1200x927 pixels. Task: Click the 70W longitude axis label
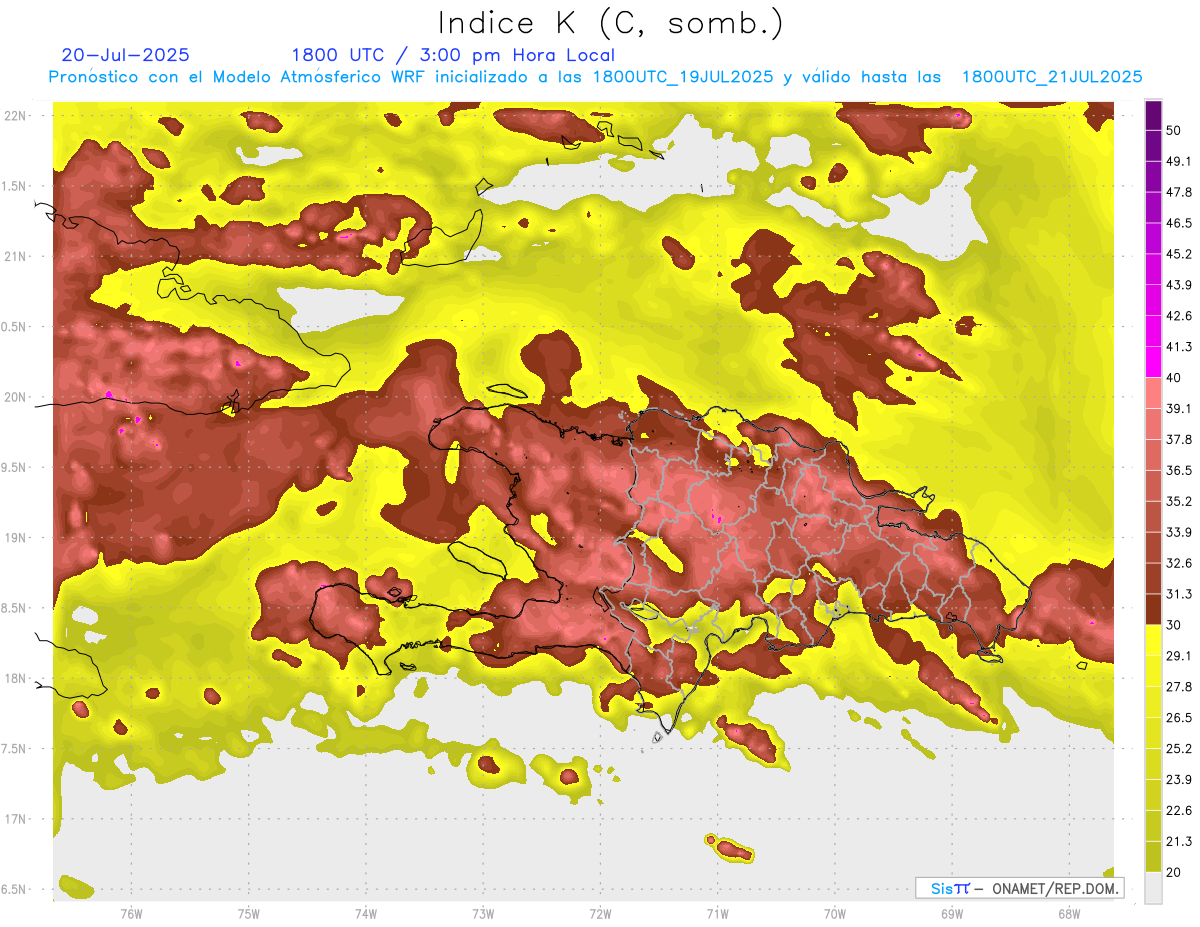pyautogui.click(x=835, y=913)
